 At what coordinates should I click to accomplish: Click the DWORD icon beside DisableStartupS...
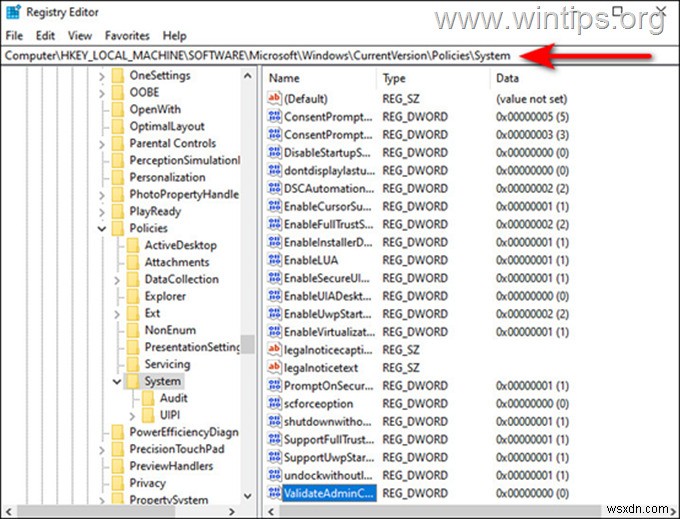tap(274, 152)
